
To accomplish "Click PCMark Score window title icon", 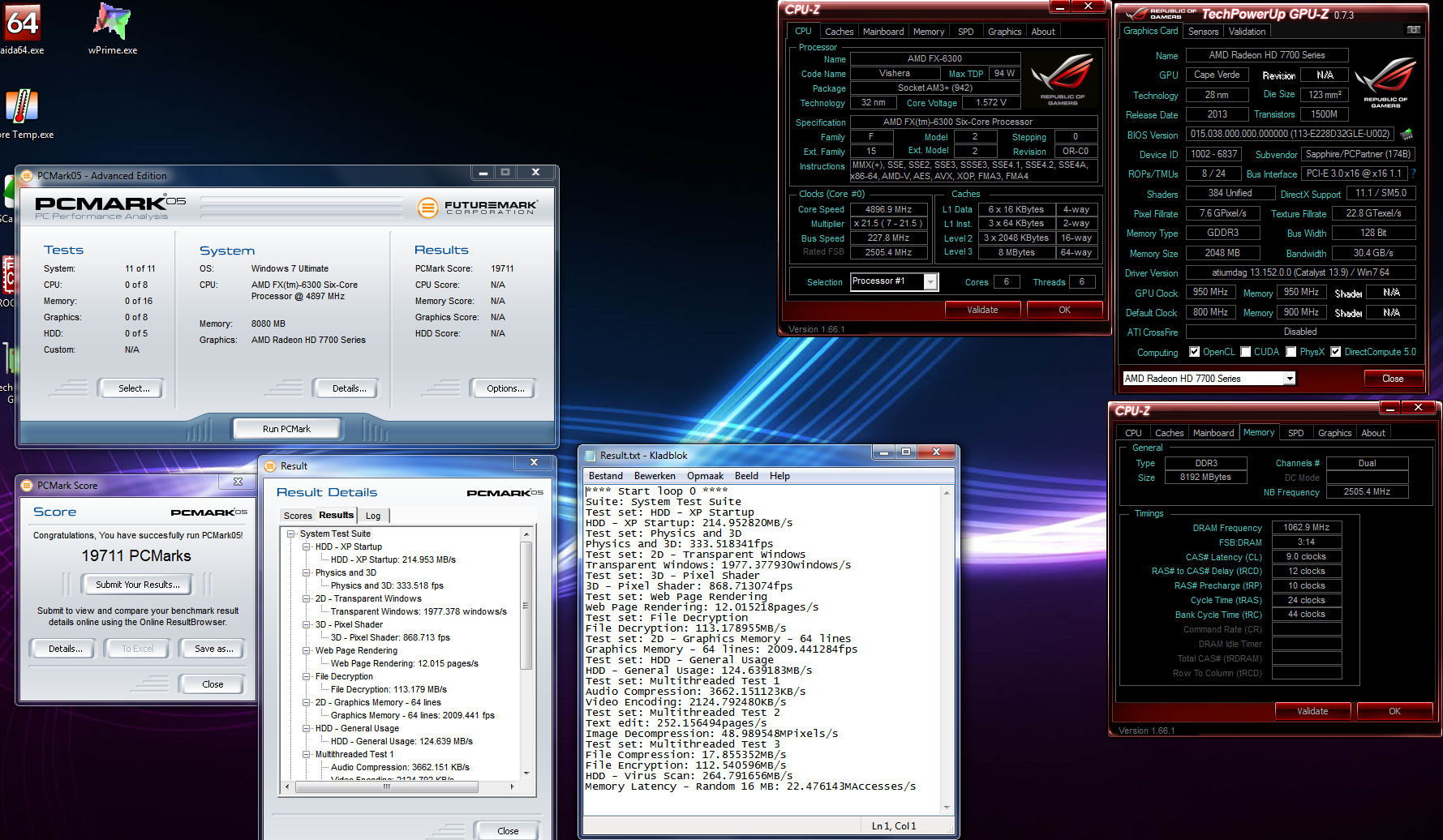I will [27, 485].
